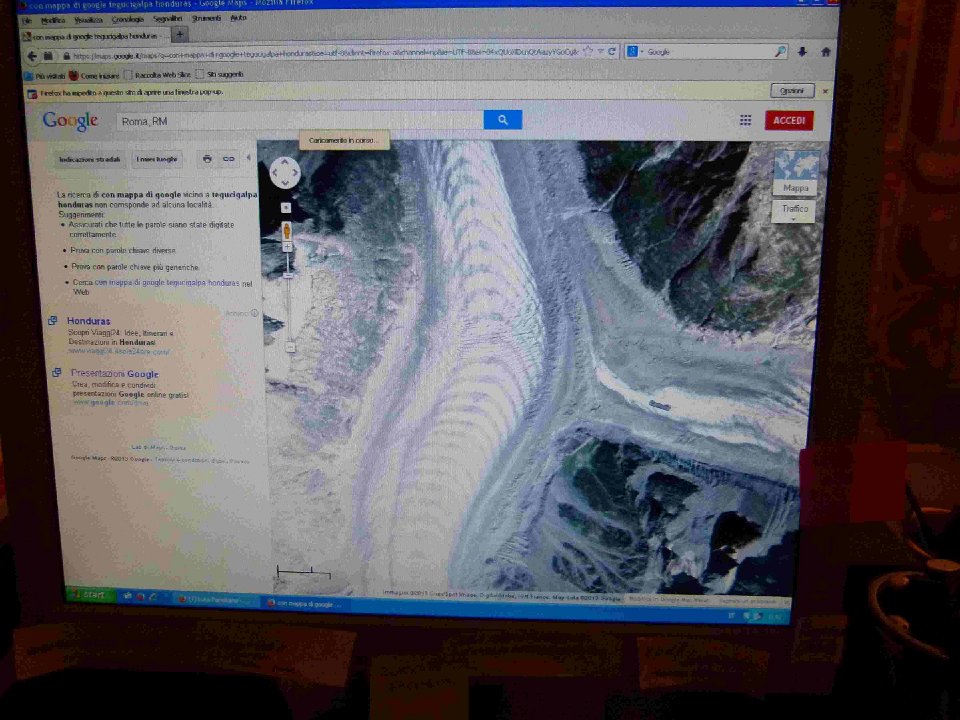The image size is (960, 720).
Task: Collapse the left side panel arrow
Action: point(249,158)
